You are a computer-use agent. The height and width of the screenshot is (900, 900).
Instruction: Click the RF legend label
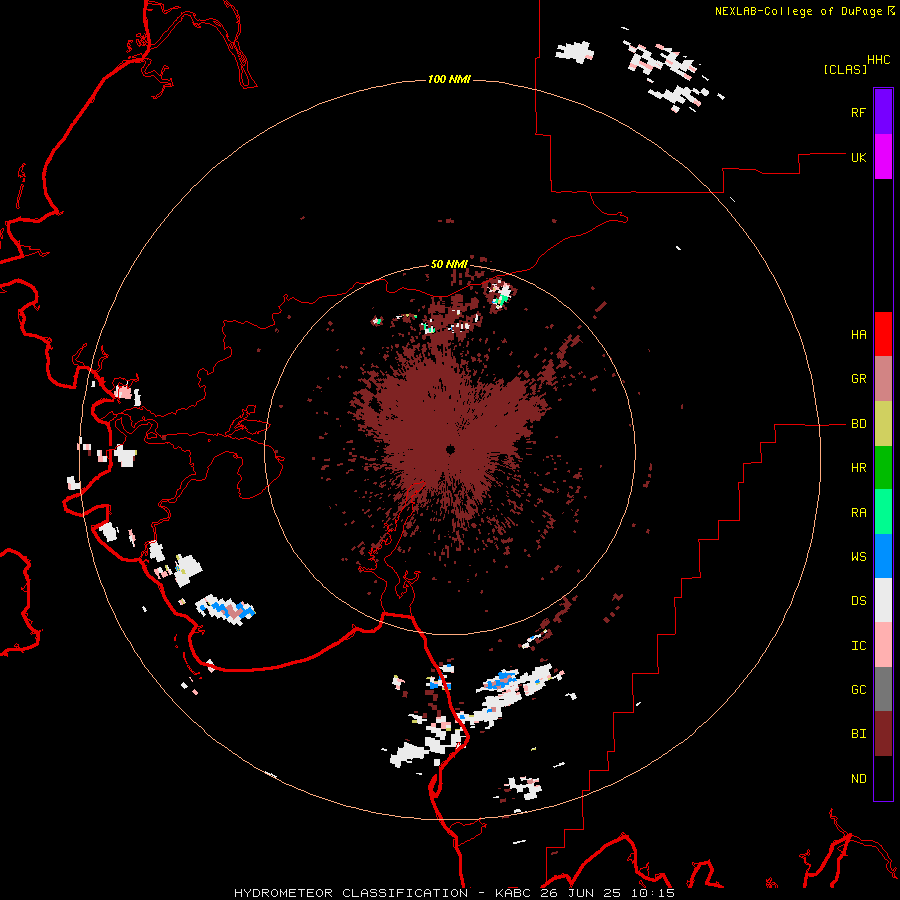[859, 112]
